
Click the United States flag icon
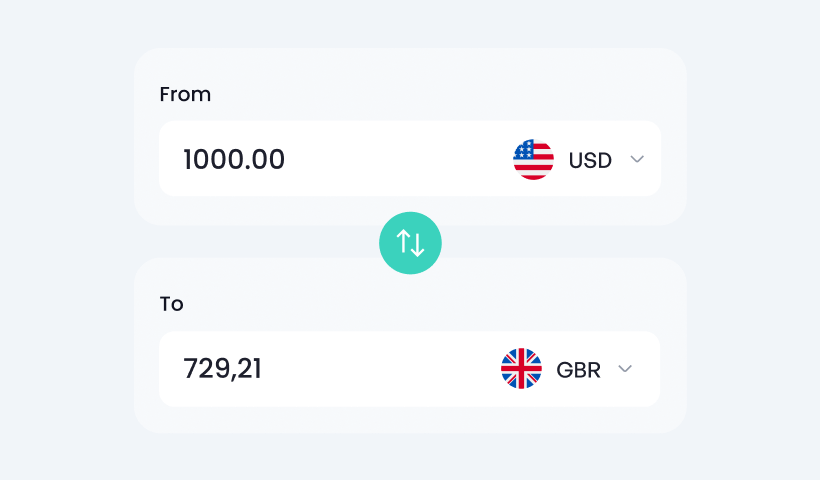pos(533,159)
